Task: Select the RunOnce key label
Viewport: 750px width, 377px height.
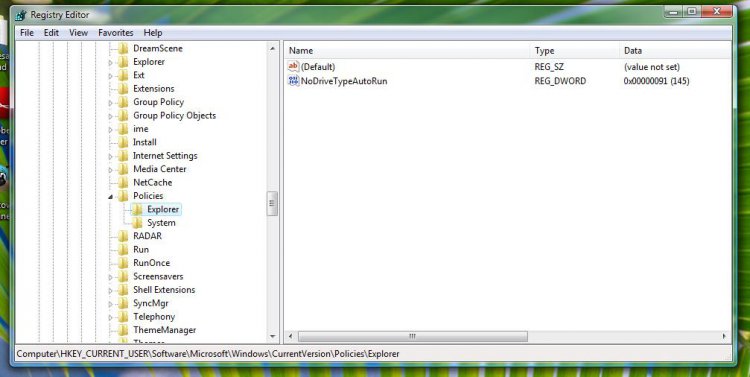Action: click(151, 263)
